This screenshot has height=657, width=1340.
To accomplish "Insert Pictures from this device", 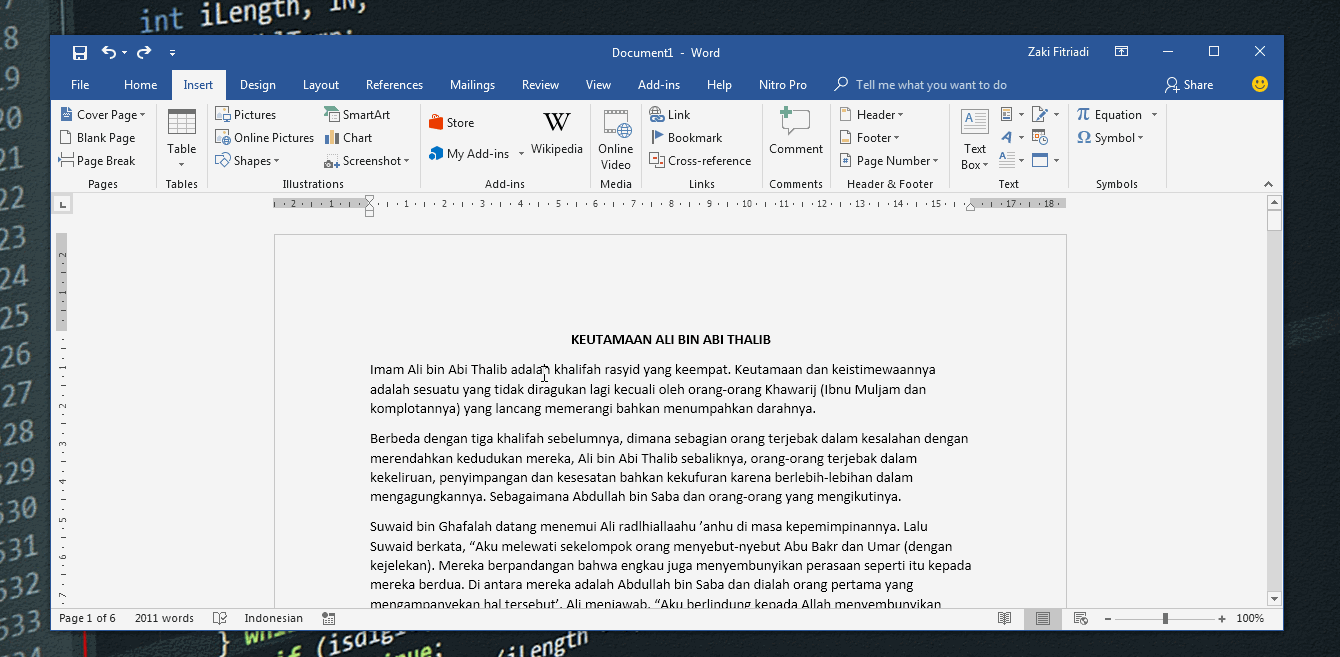I will 246,115.
